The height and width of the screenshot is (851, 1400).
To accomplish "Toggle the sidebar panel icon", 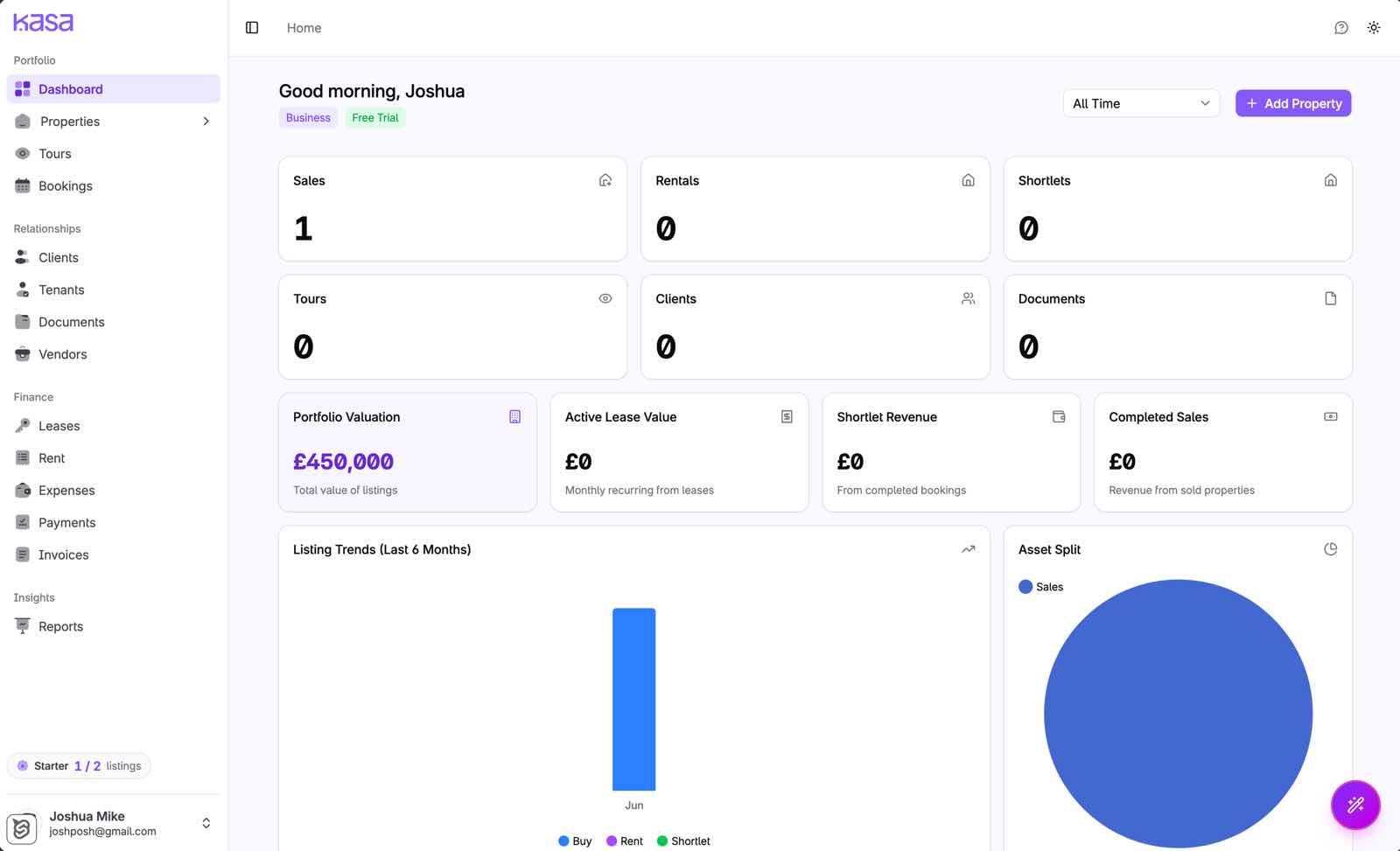I will pyautogui.click(x=252, y=28).
